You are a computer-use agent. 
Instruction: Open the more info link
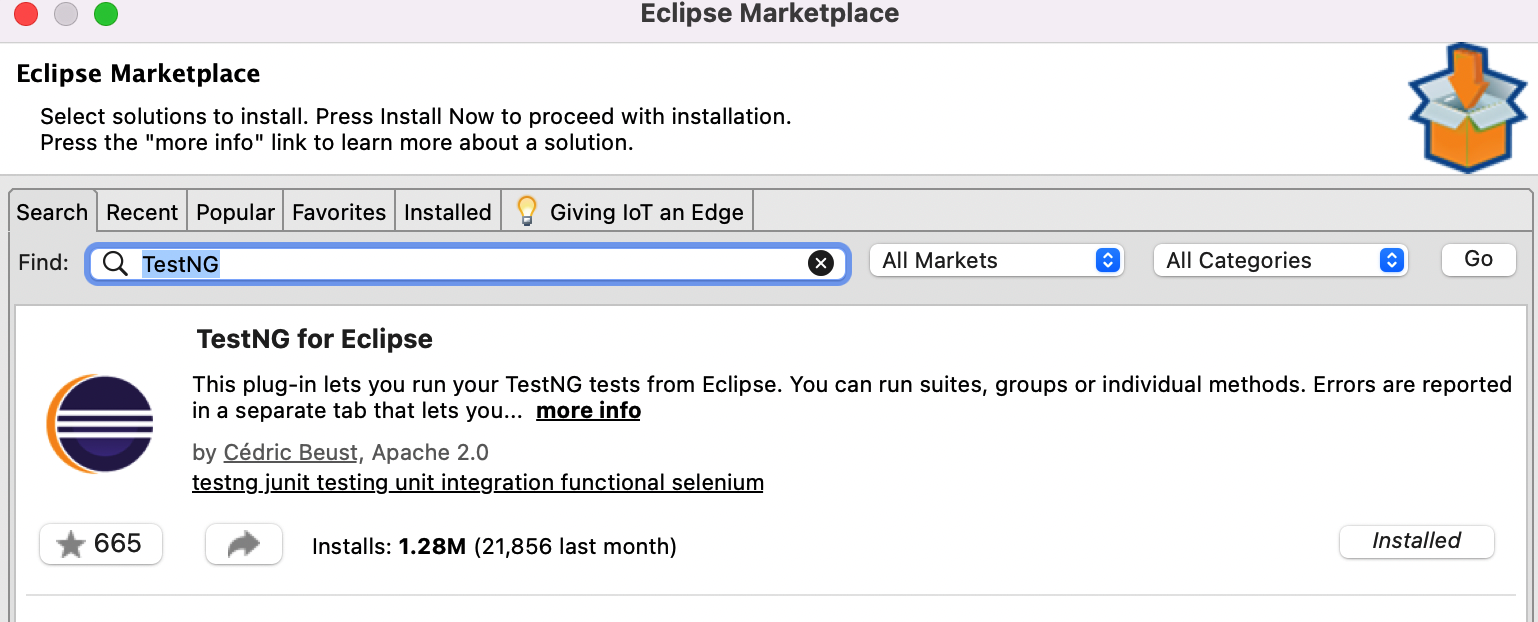588,411
